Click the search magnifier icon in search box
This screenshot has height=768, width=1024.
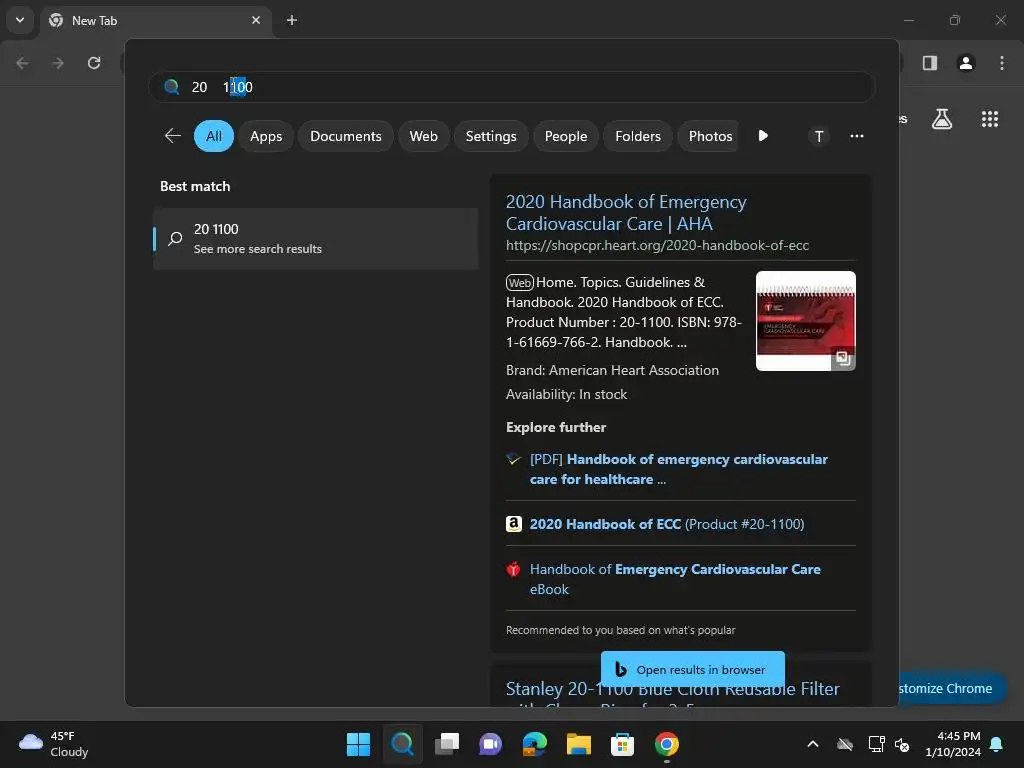[x=172, y=87]
